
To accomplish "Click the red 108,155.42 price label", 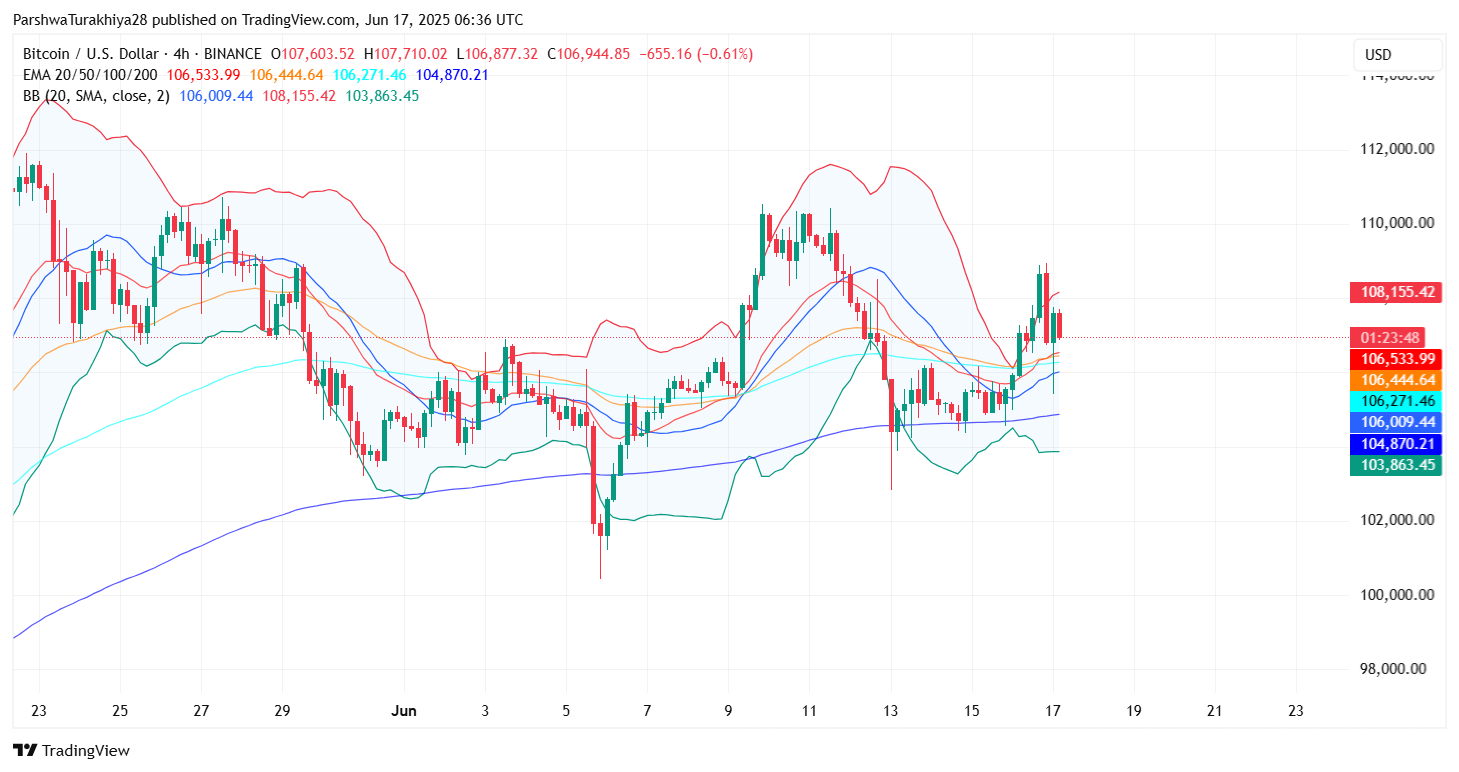I will (1396, 293).
